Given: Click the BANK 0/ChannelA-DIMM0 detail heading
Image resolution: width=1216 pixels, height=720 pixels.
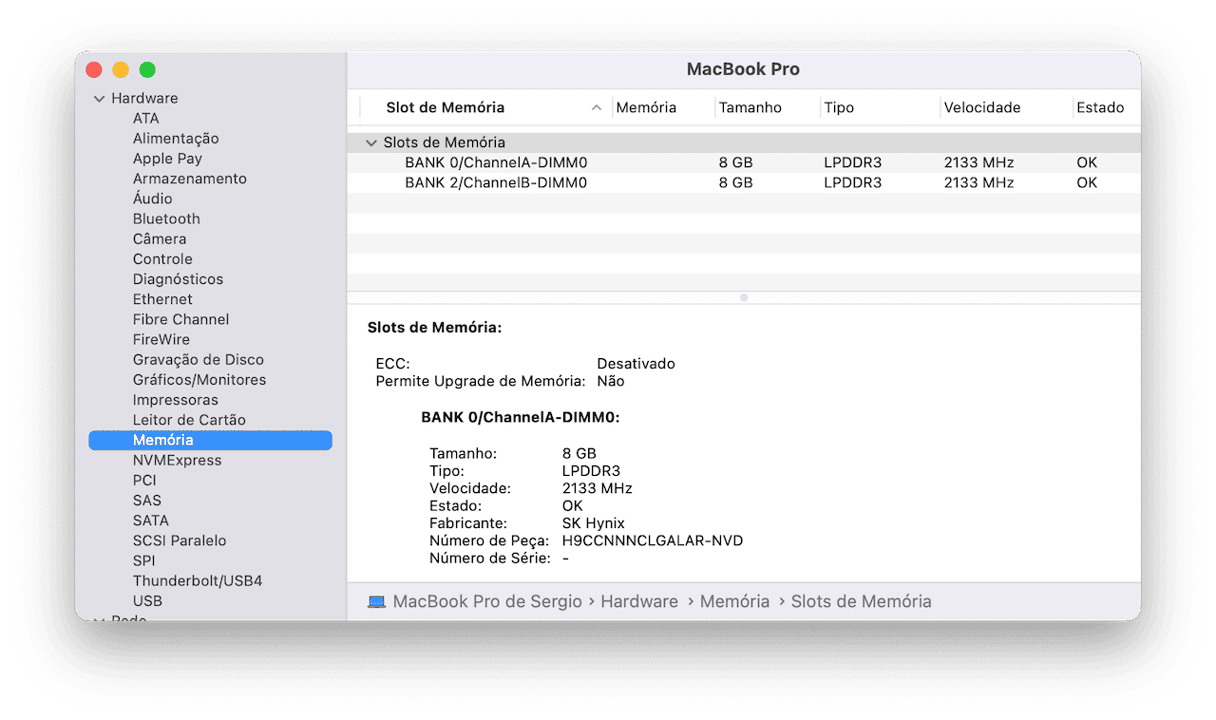Looking at the screenshot, I should click(520, 418).
